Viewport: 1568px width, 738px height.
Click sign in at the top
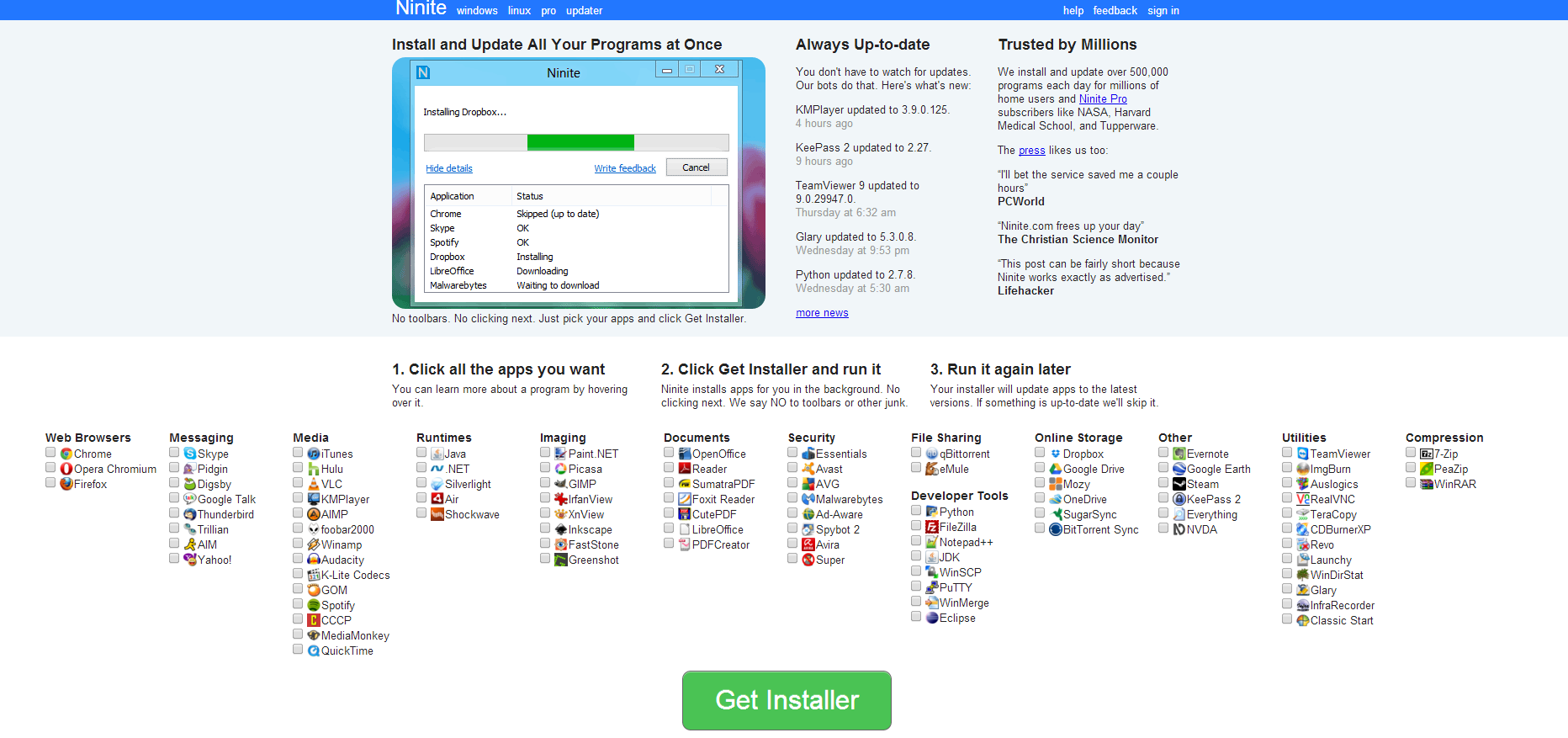[x=1163, y=11]
